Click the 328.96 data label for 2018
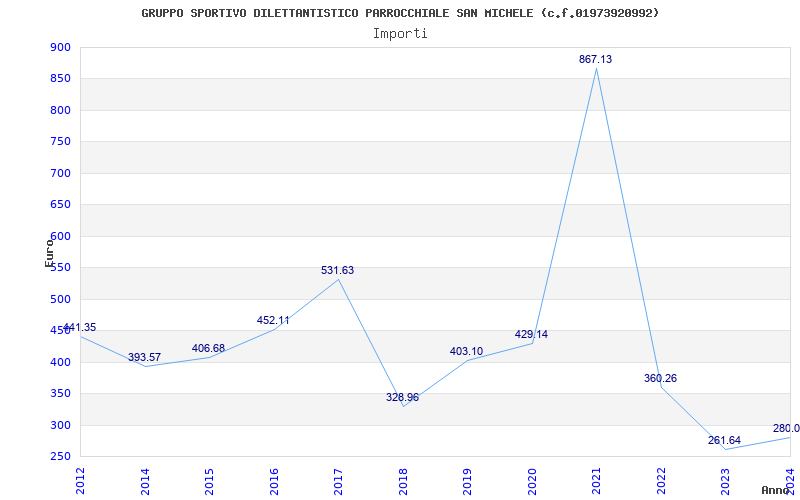Viewport: 800px width, 500px height. point(402,397)
